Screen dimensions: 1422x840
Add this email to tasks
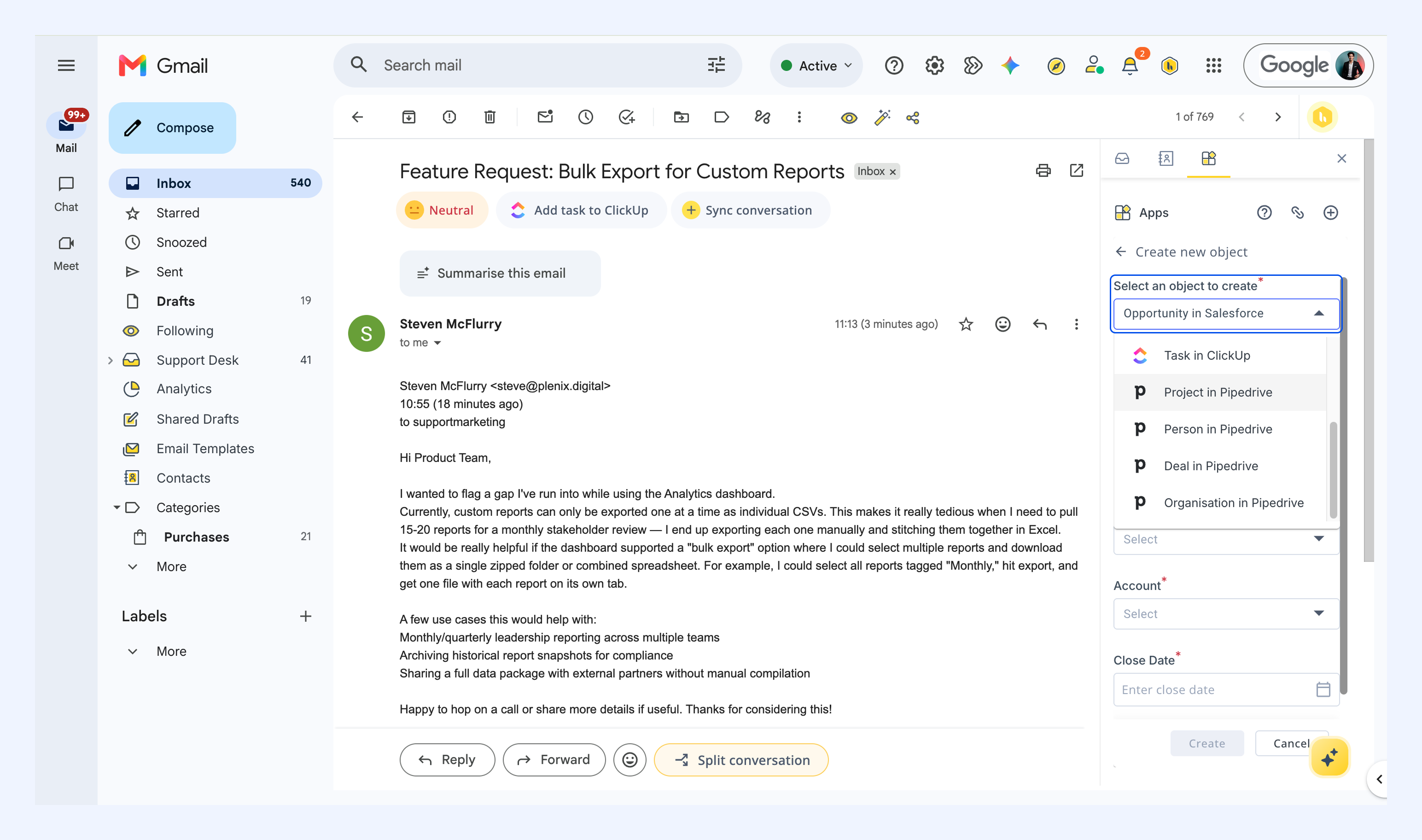626,117
